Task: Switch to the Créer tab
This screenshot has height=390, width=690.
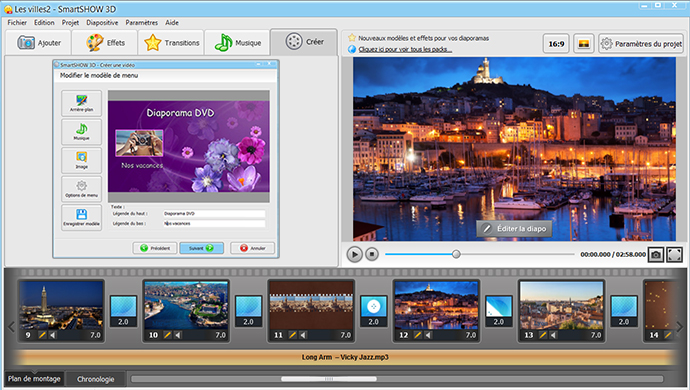Action: (x=304, y=42)
